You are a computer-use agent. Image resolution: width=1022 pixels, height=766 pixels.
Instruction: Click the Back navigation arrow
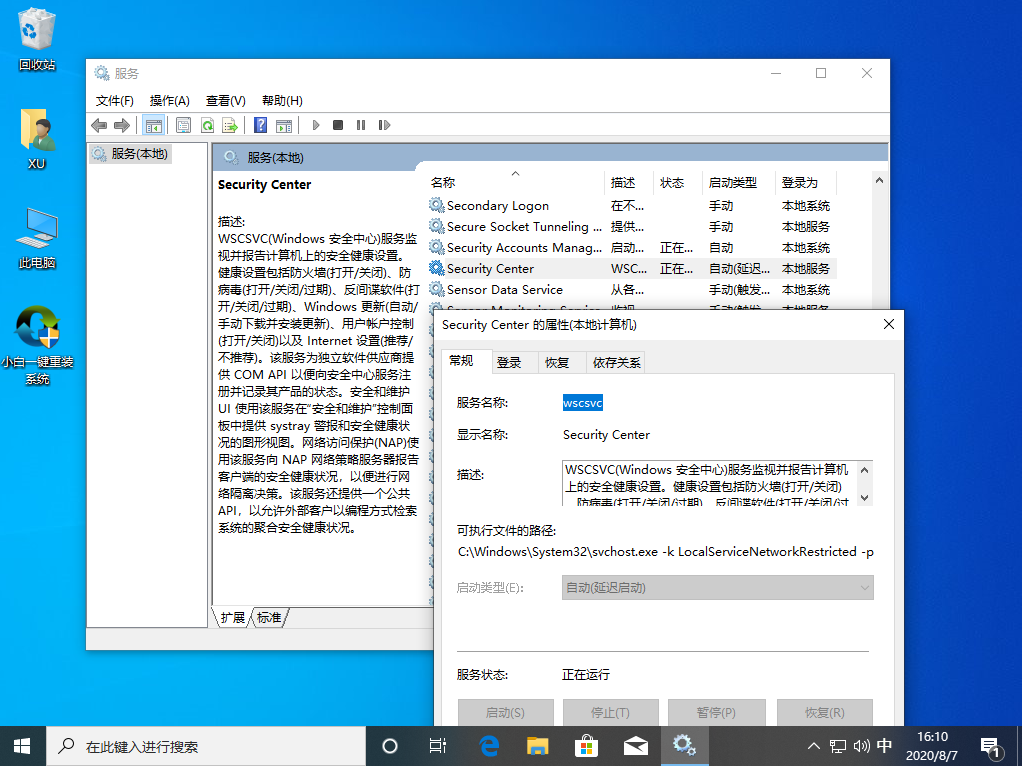(x=97, y=124)
